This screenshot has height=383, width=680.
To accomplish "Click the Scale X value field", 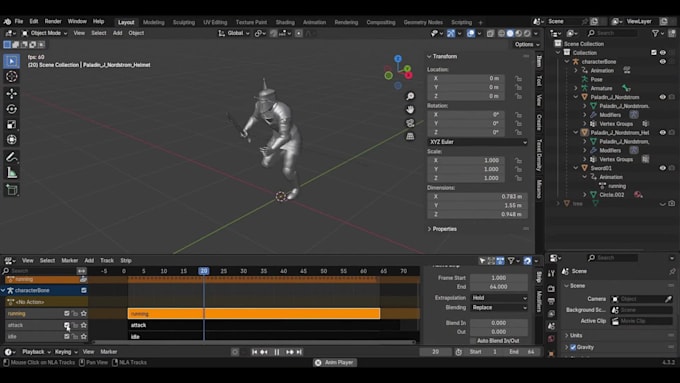I will point(466,160).
